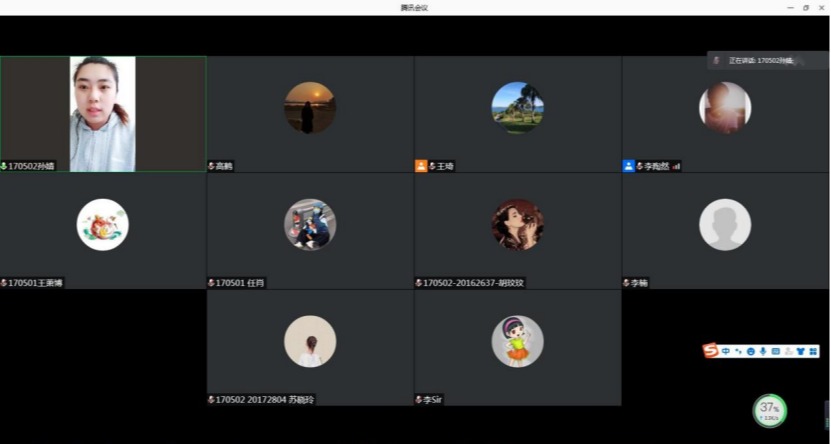Click the currently speaking notification banner
Image resolution: width=831 pixels, height=444 pixels.
766,61
